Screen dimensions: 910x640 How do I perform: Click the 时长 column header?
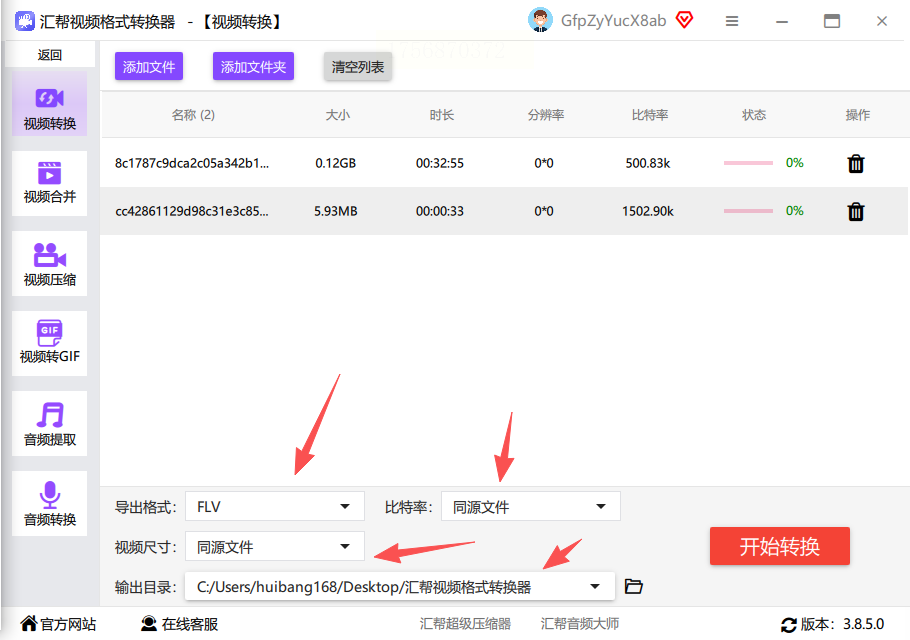[x=441, y=115]
